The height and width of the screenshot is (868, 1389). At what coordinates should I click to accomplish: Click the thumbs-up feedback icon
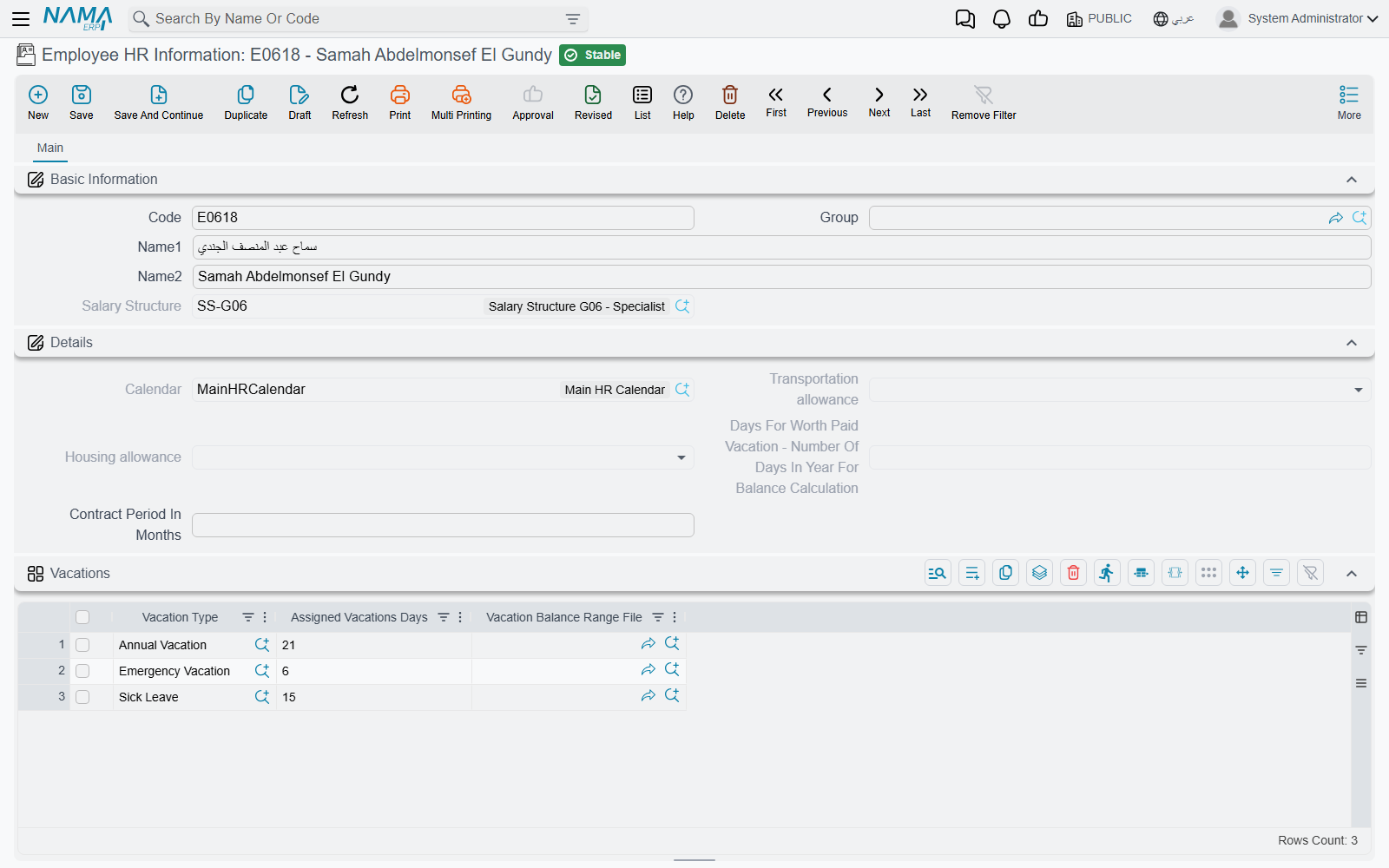(x=1038, y=19)
